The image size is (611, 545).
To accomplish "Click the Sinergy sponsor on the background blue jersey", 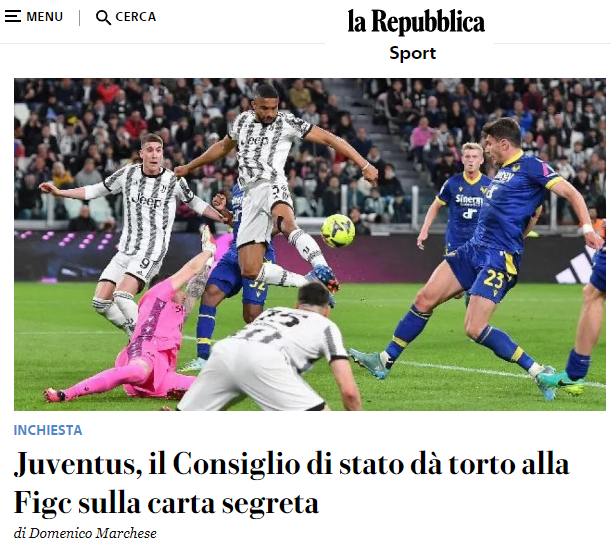I will click(469, 200).
